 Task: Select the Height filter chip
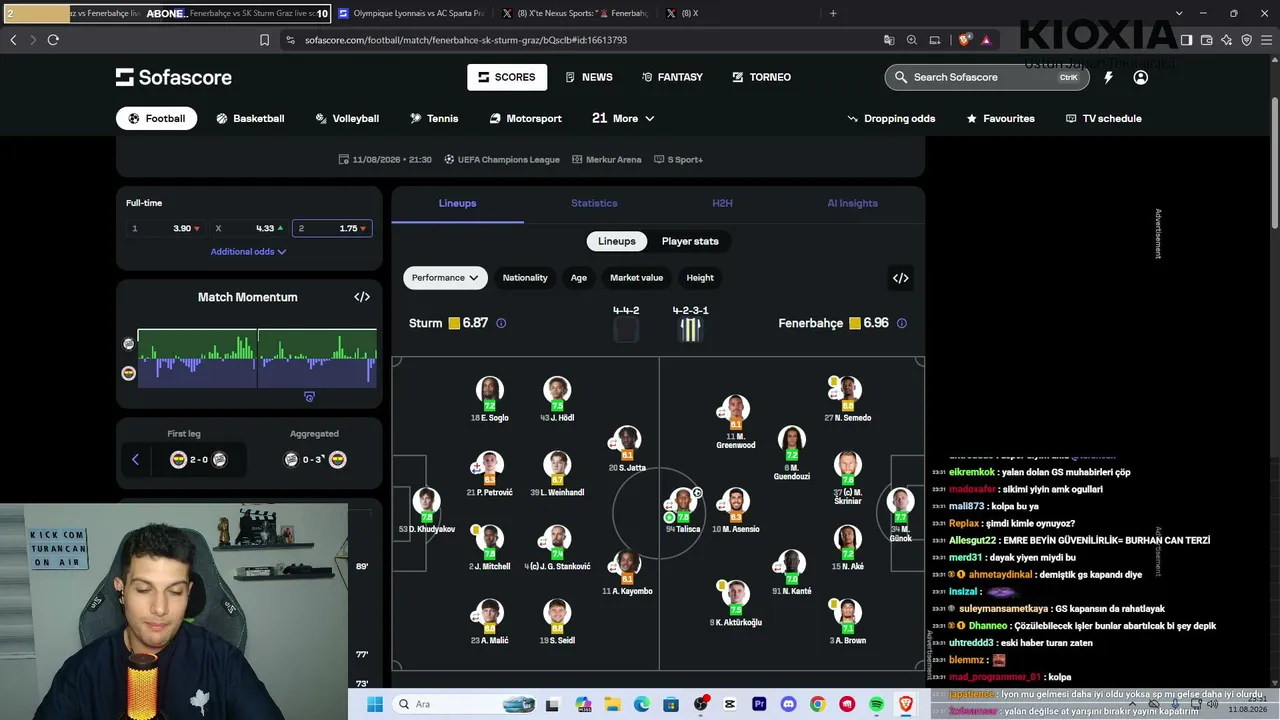(x=700, y=278)
